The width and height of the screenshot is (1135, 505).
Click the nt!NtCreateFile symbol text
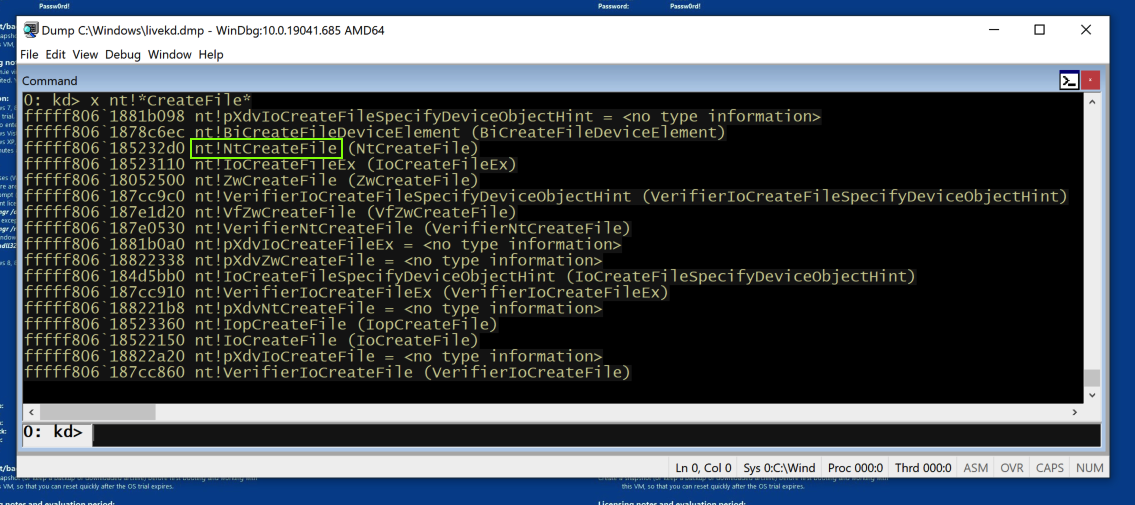pyautogui.click(x=265, y=148)
